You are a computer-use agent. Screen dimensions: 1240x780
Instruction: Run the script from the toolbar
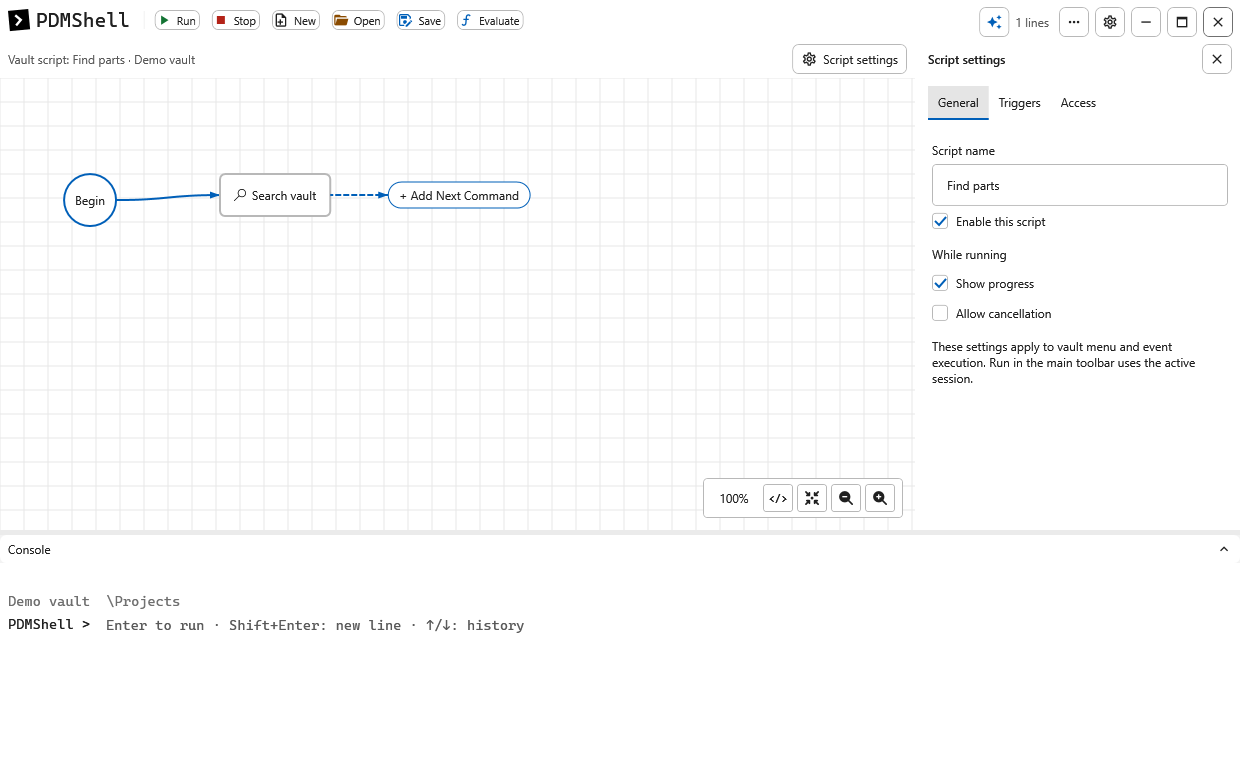pyautogui.click(x=177, y=20)
